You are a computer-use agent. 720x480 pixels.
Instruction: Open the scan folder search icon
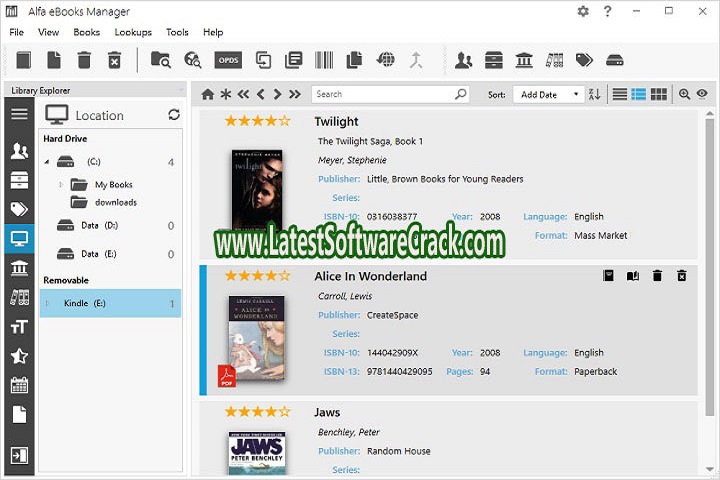pos(161,60)
